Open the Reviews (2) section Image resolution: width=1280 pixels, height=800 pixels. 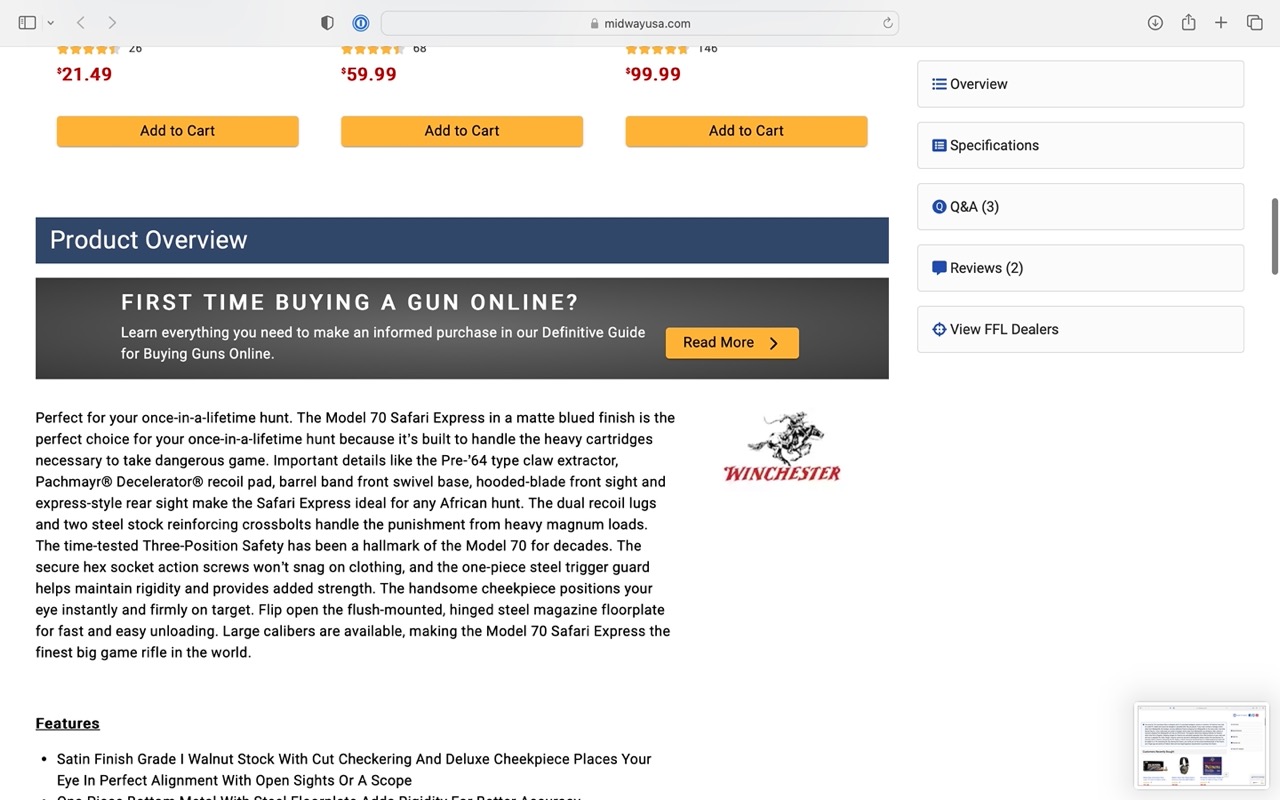tap(1080, 268)
